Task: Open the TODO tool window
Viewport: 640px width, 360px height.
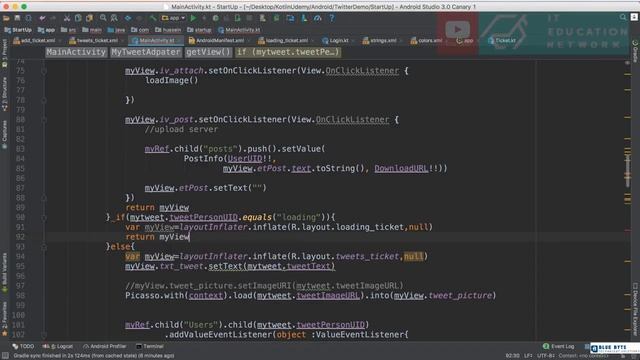Action: (23, 346)
